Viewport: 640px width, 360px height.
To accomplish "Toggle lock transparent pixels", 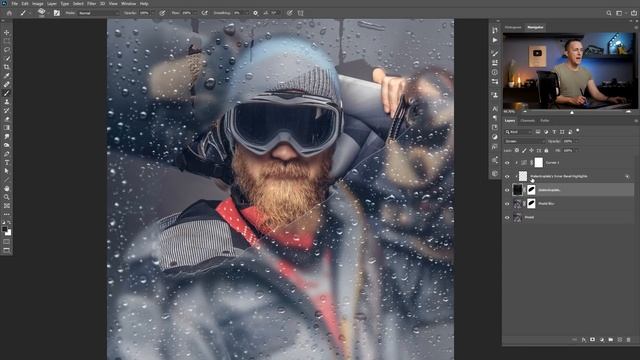I will pyautogui.click(x=517, y=151).
